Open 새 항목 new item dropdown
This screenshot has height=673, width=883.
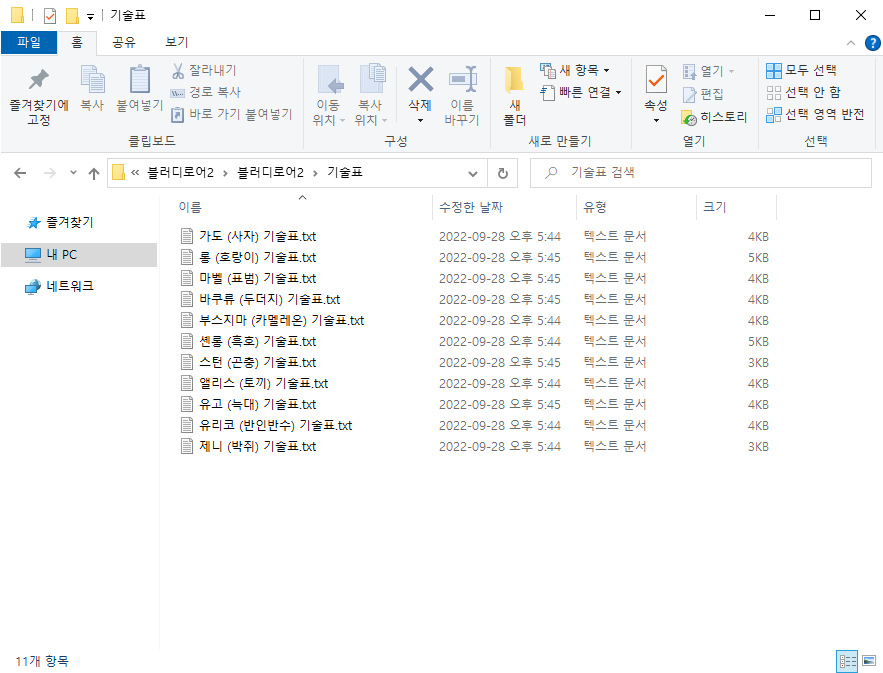point(574,70)
